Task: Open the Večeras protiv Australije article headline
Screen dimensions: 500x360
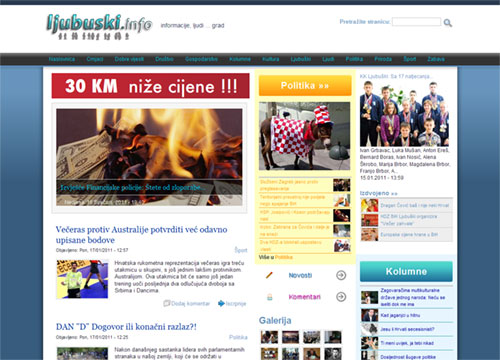Action: pos(141,235)
